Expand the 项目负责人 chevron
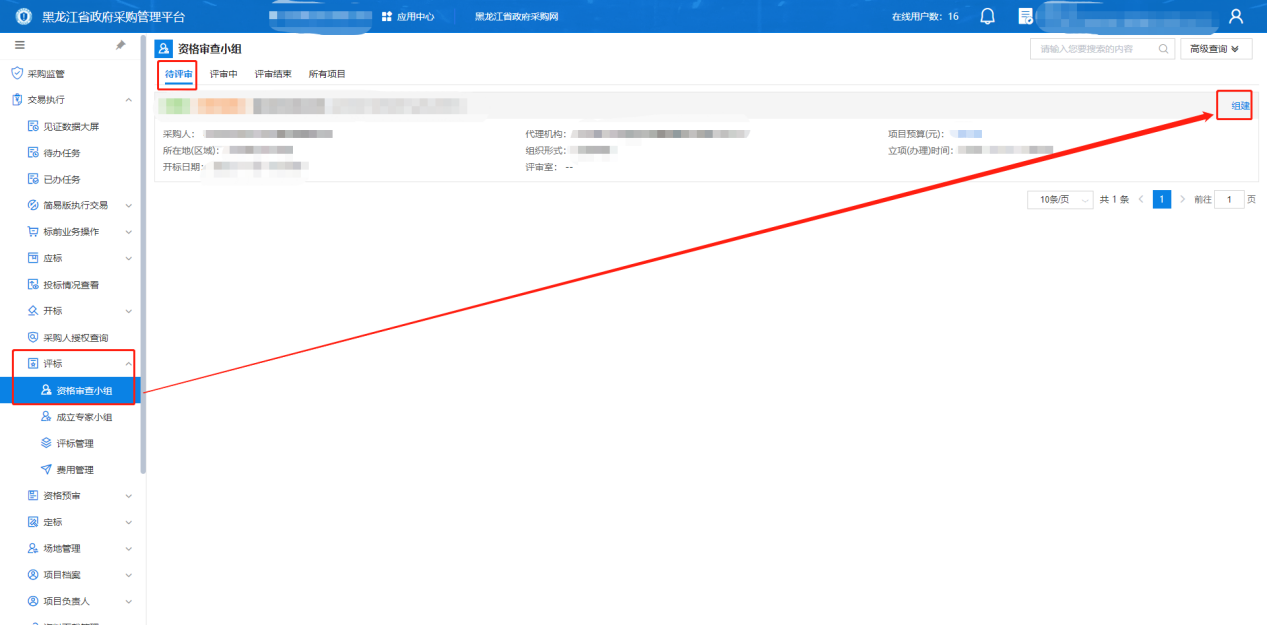1267x625 pixels. click(128, 601)
